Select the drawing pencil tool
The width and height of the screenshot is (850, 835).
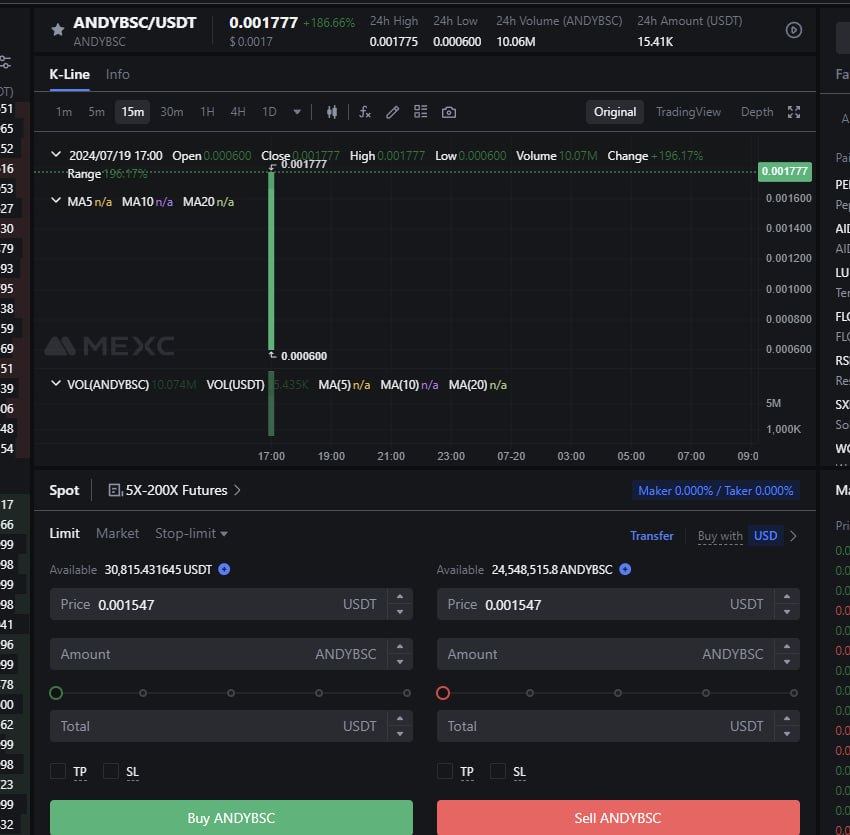pos(392,112)
